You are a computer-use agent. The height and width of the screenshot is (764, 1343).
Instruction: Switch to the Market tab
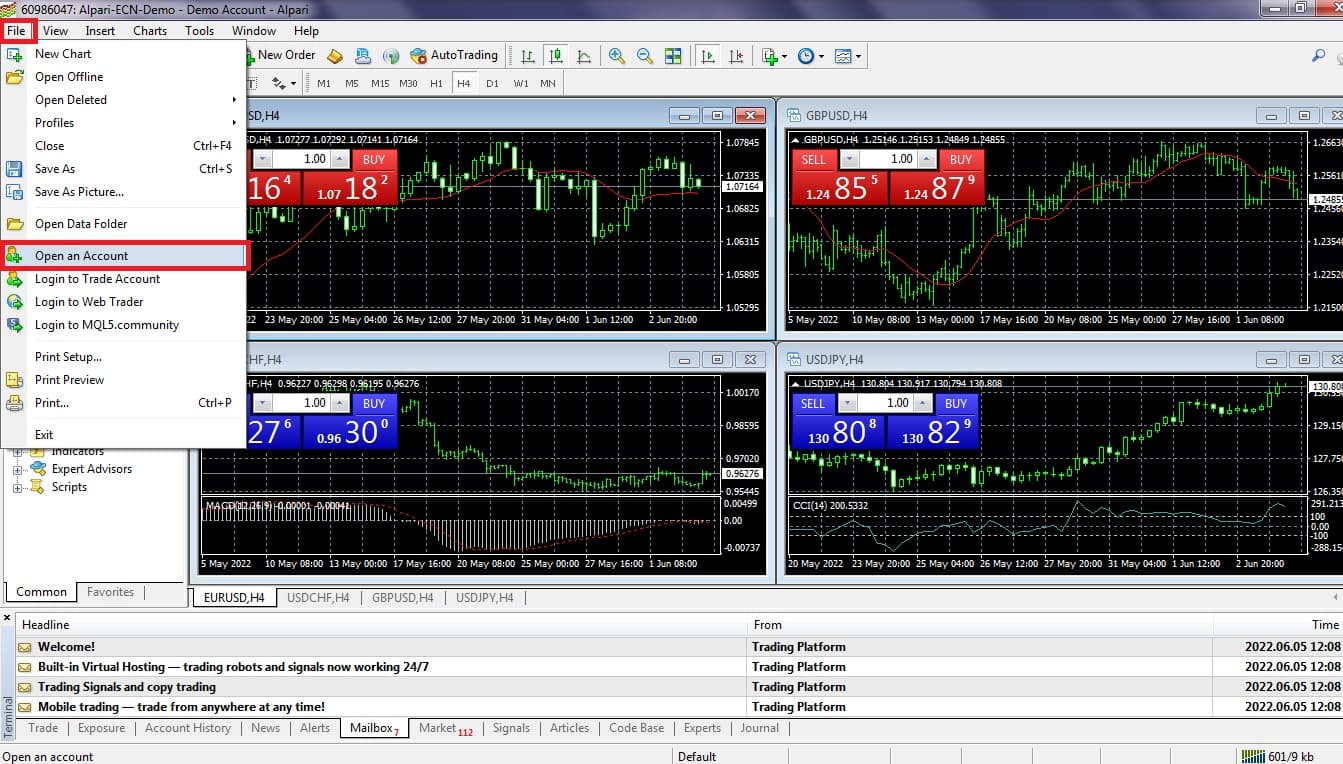(x=445, y=728)
